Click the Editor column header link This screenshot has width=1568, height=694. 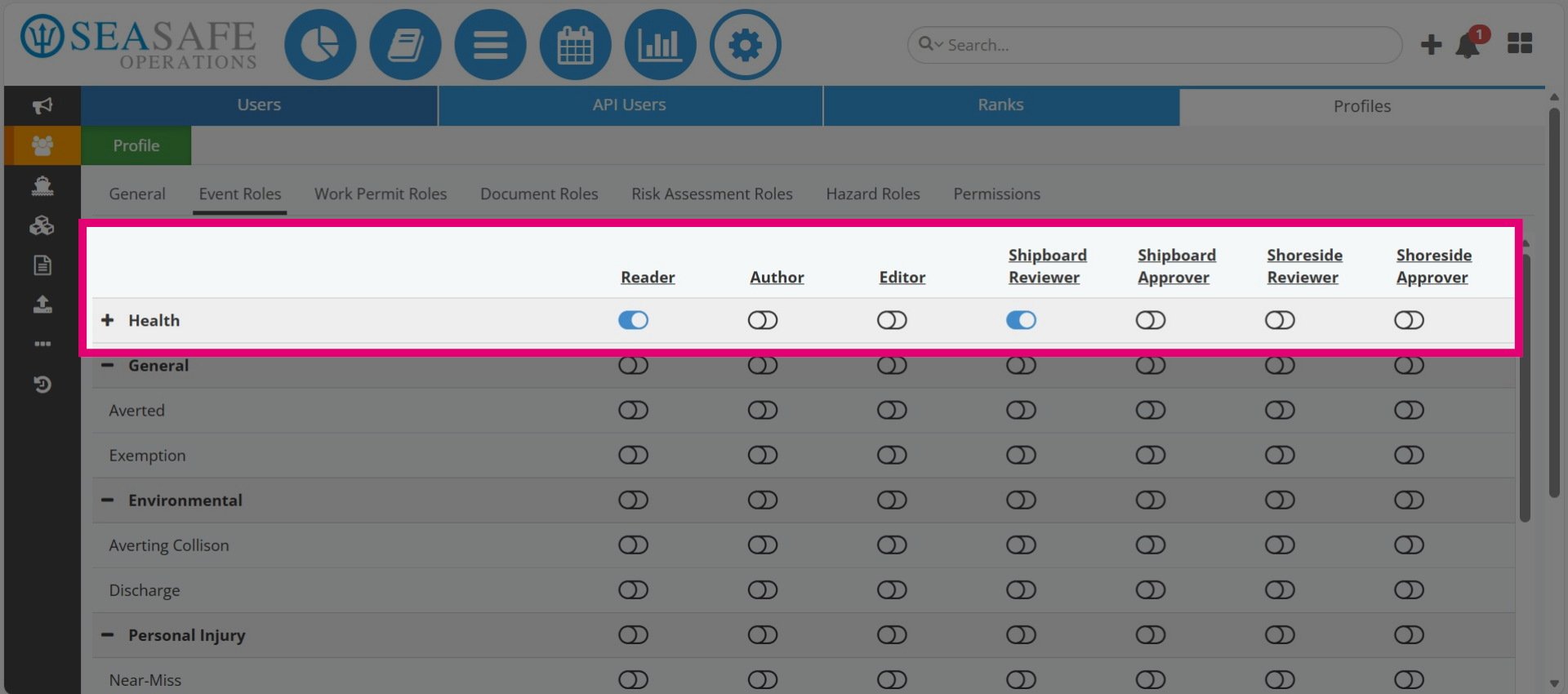coord(902,278)
